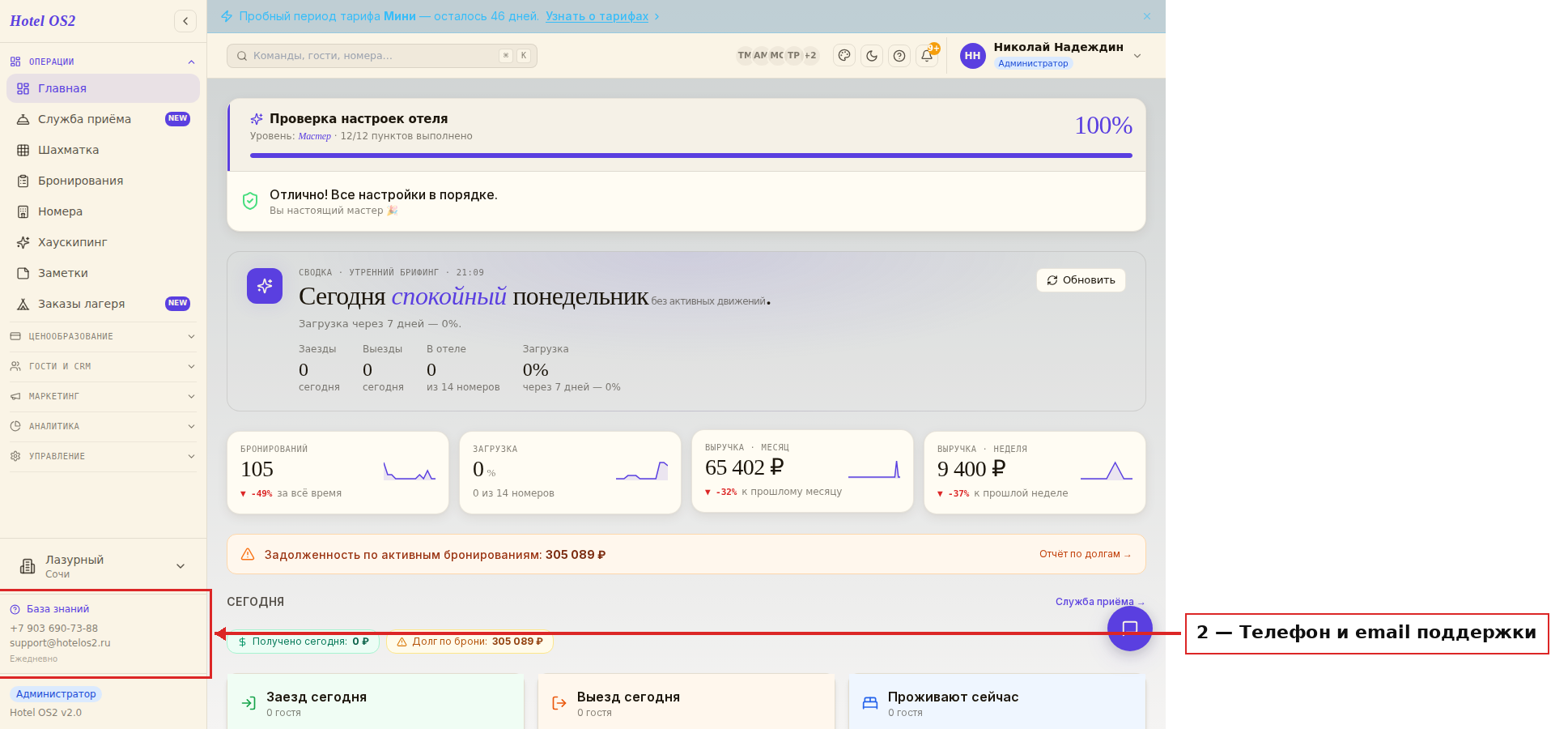This screenshot has width=1568, height=729.
Task: Click the Получено сегодня chip
Action: (302, 642)
